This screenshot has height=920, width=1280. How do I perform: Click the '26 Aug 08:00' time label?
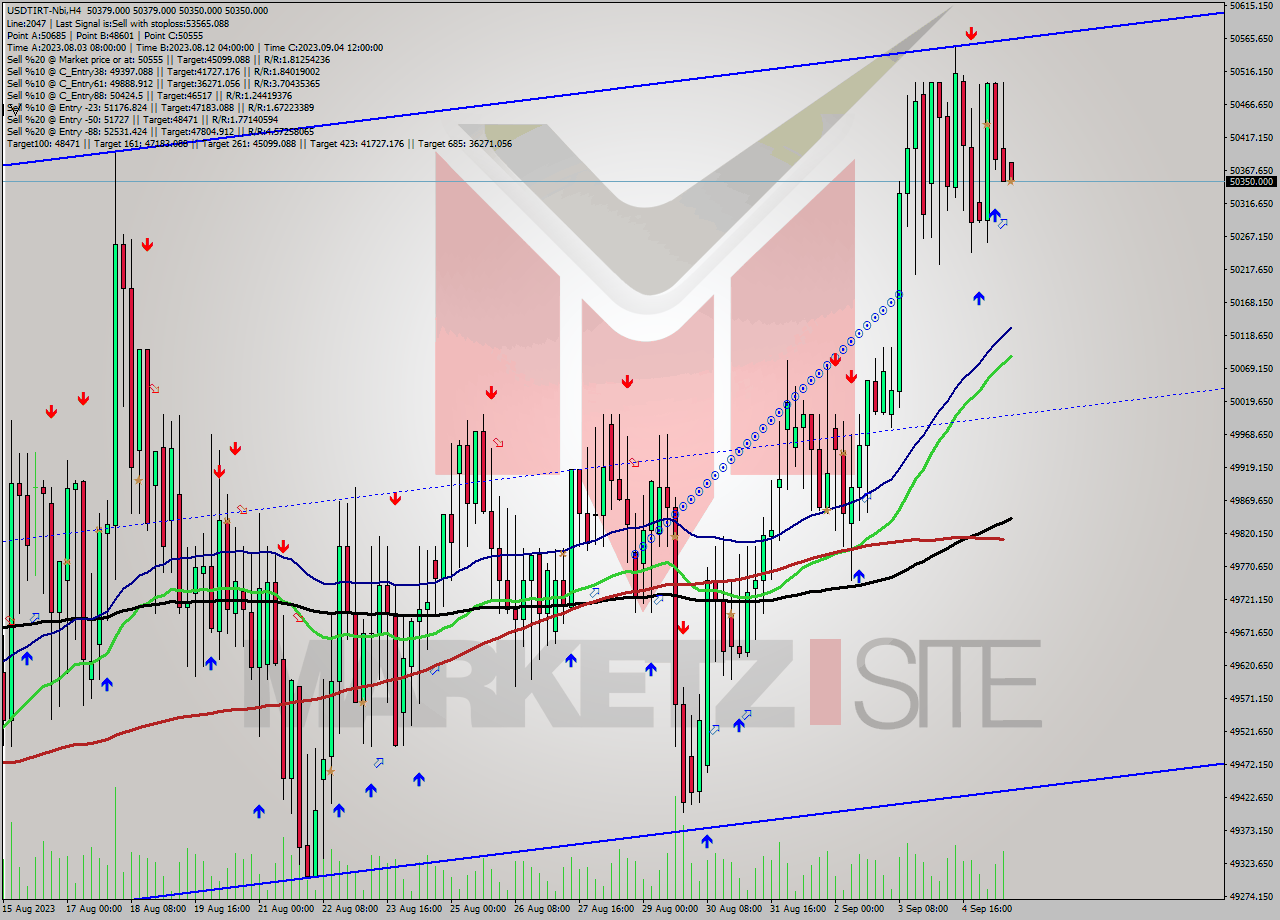[x=542, y=910]
